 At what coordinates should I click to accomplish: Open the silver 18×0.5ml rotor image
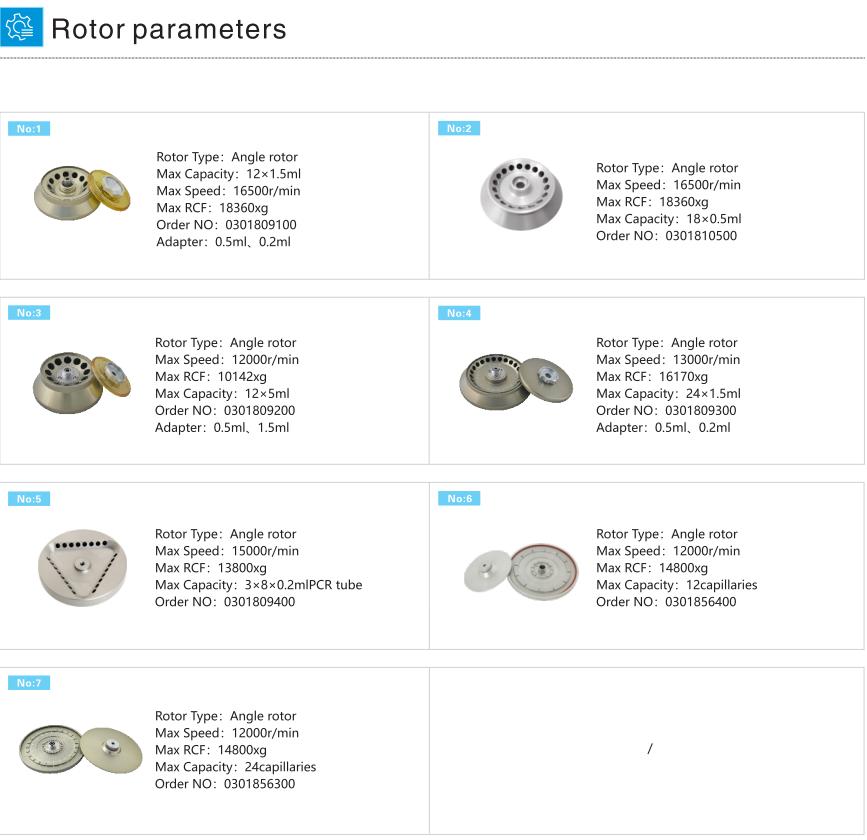521,194
